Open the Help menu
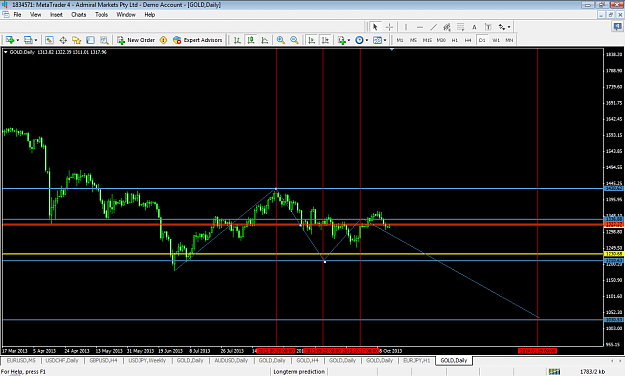Viewport: 625px width, 376px height. (149, 15)
